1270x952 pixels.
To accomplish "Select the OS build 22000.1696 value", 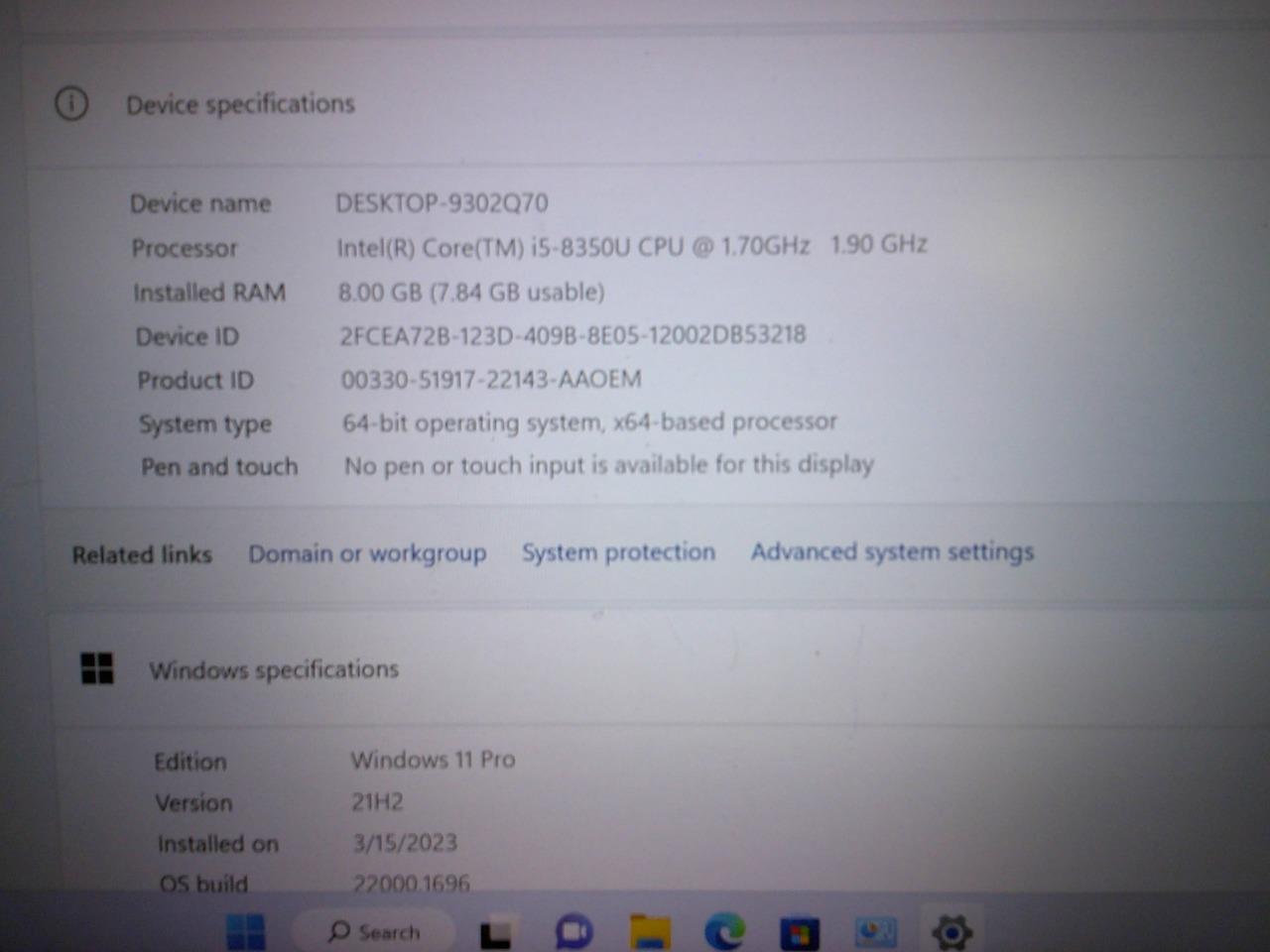I will click(412, 883).
